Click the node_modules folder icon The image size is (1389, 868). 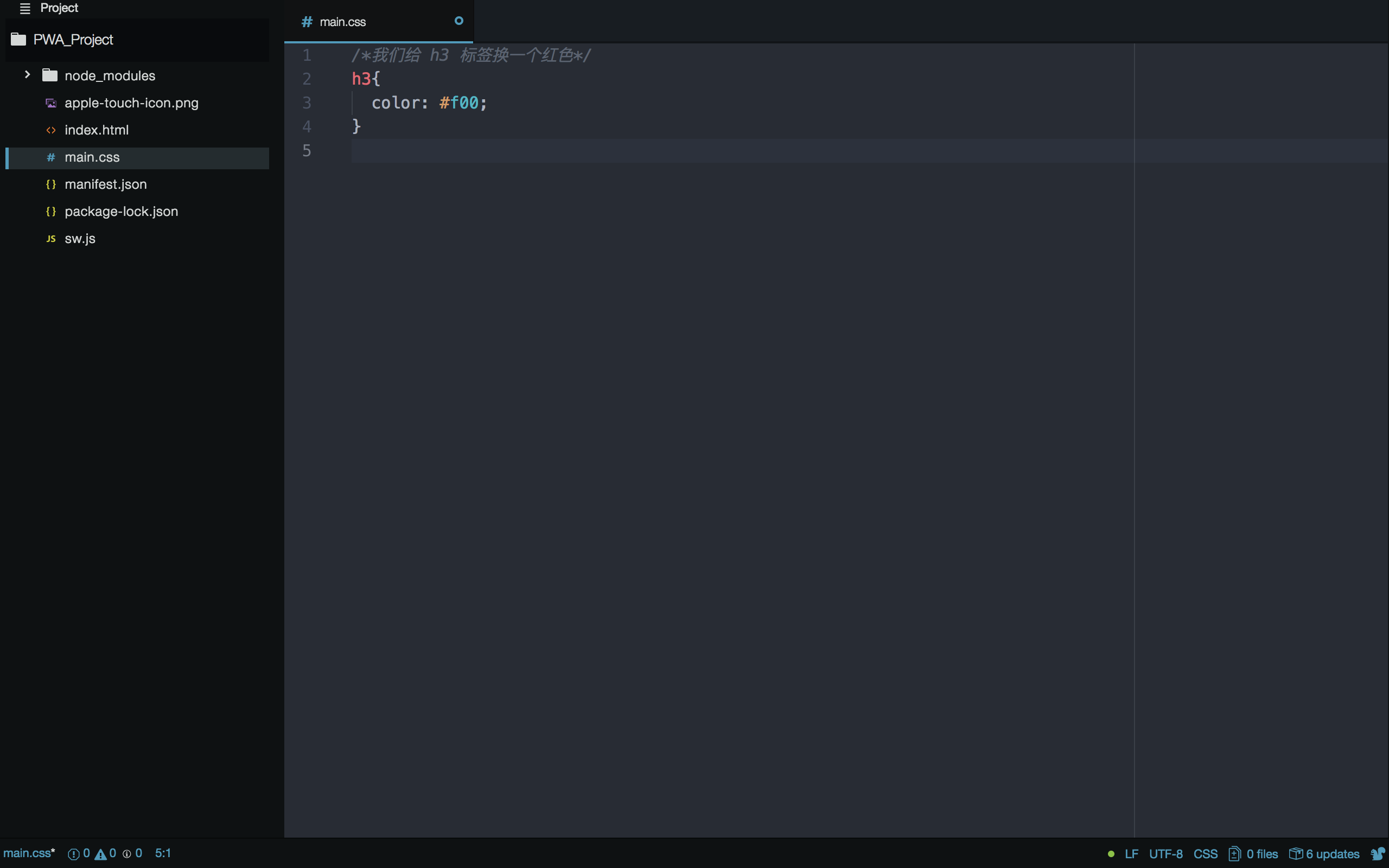click(x=50, y=75)
